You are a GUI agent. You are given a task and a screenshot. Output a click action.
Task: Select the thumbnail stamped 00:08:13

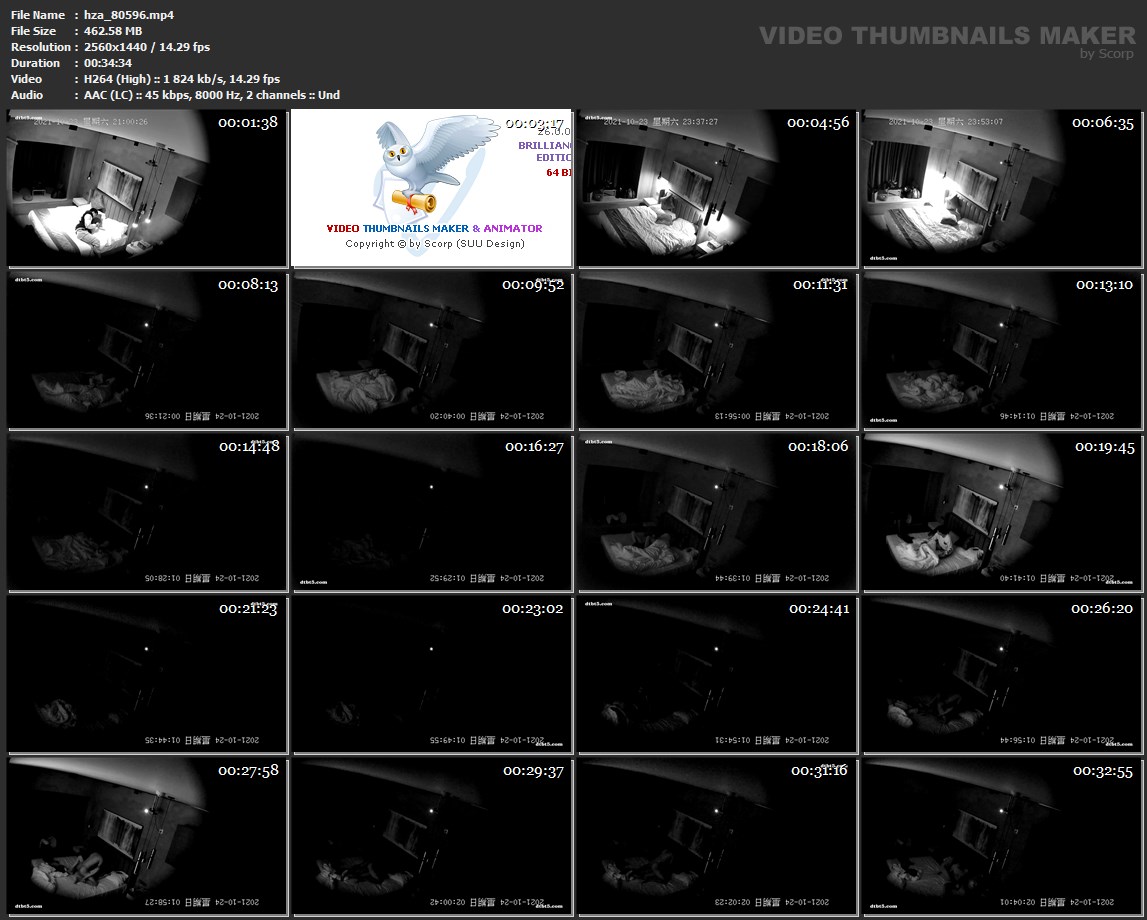coord(147,350)
